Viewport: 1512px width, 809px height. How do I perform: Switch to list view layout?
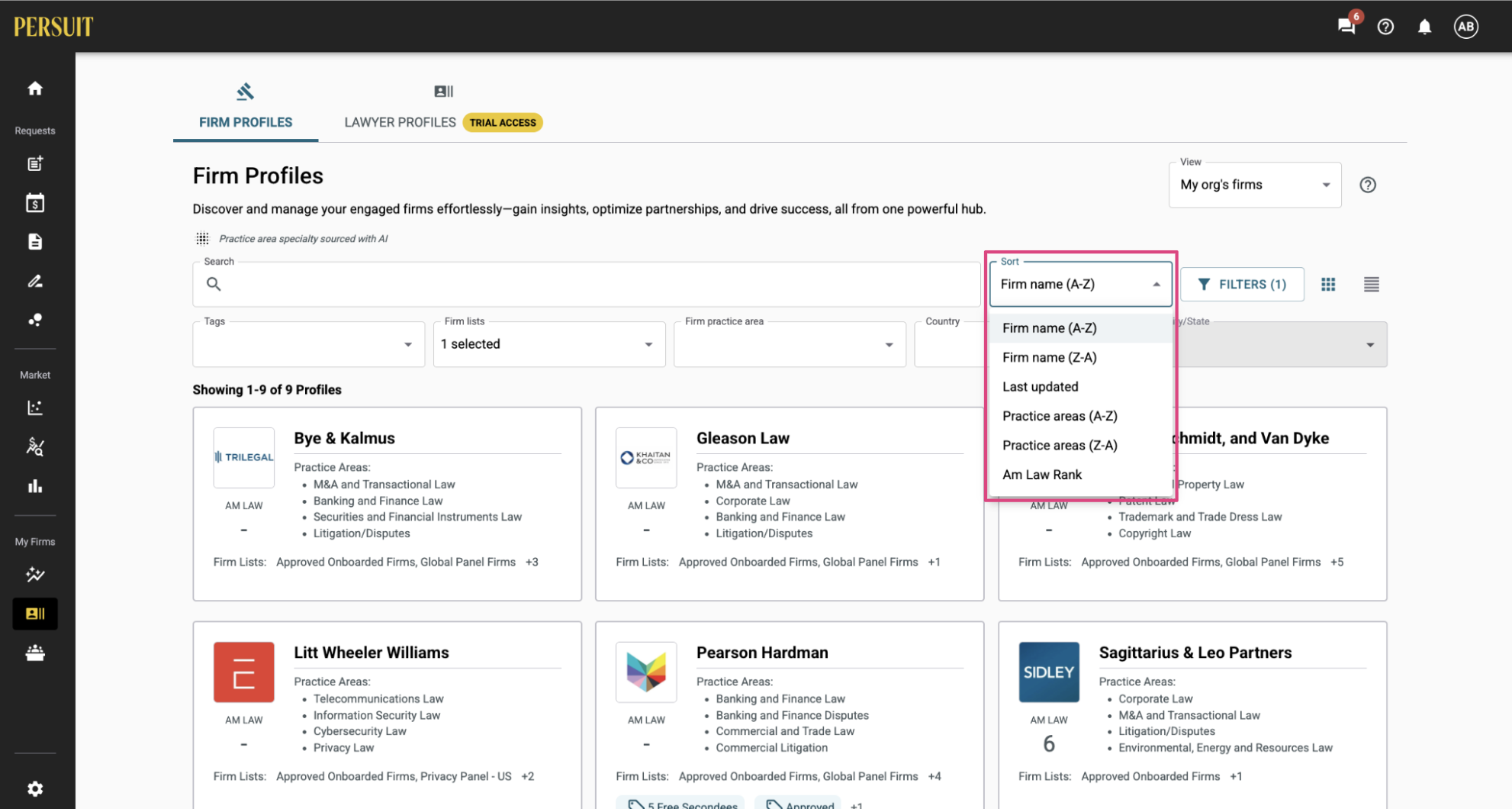coord(1371,285)
